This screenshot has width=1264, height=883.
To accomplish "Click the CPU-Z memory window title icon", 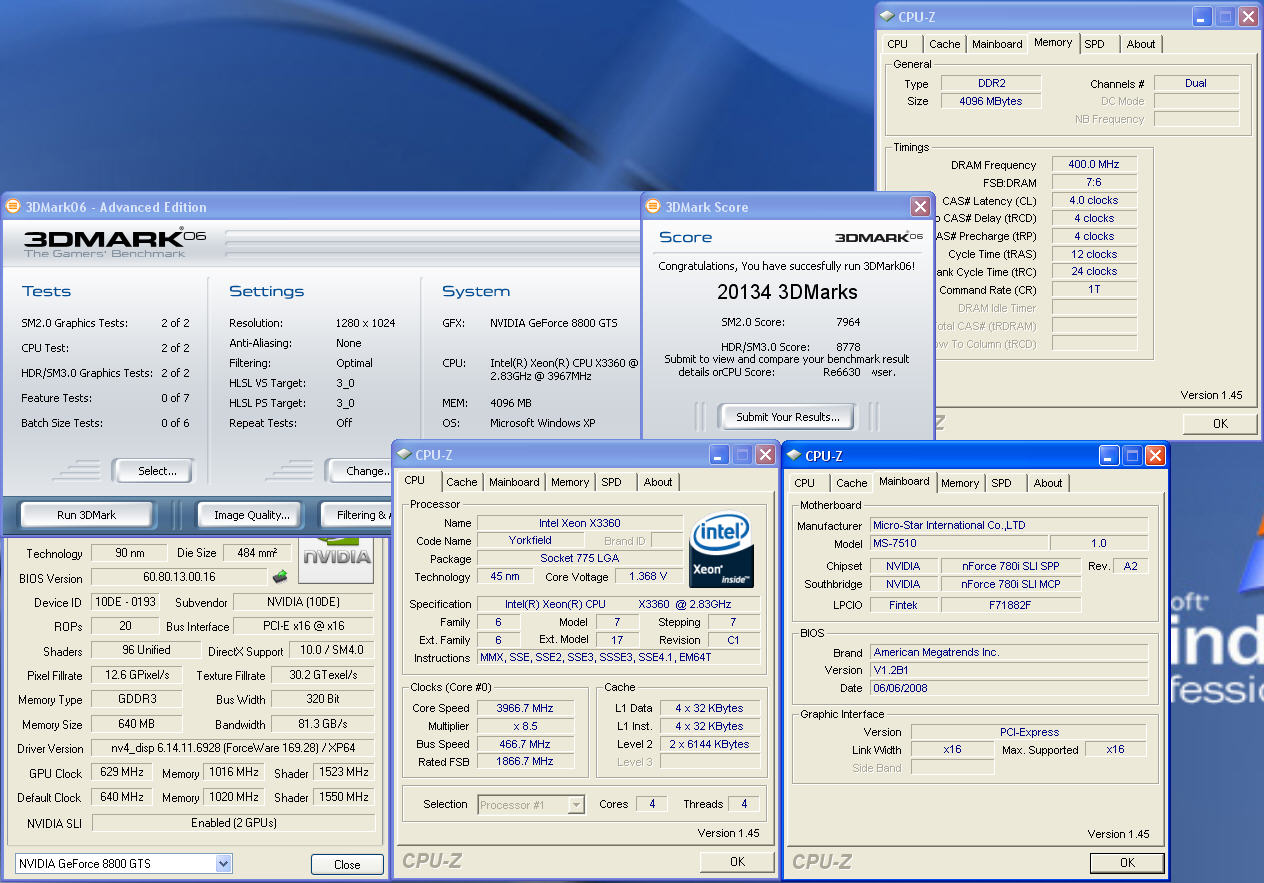I will click(x=886, y=16).
